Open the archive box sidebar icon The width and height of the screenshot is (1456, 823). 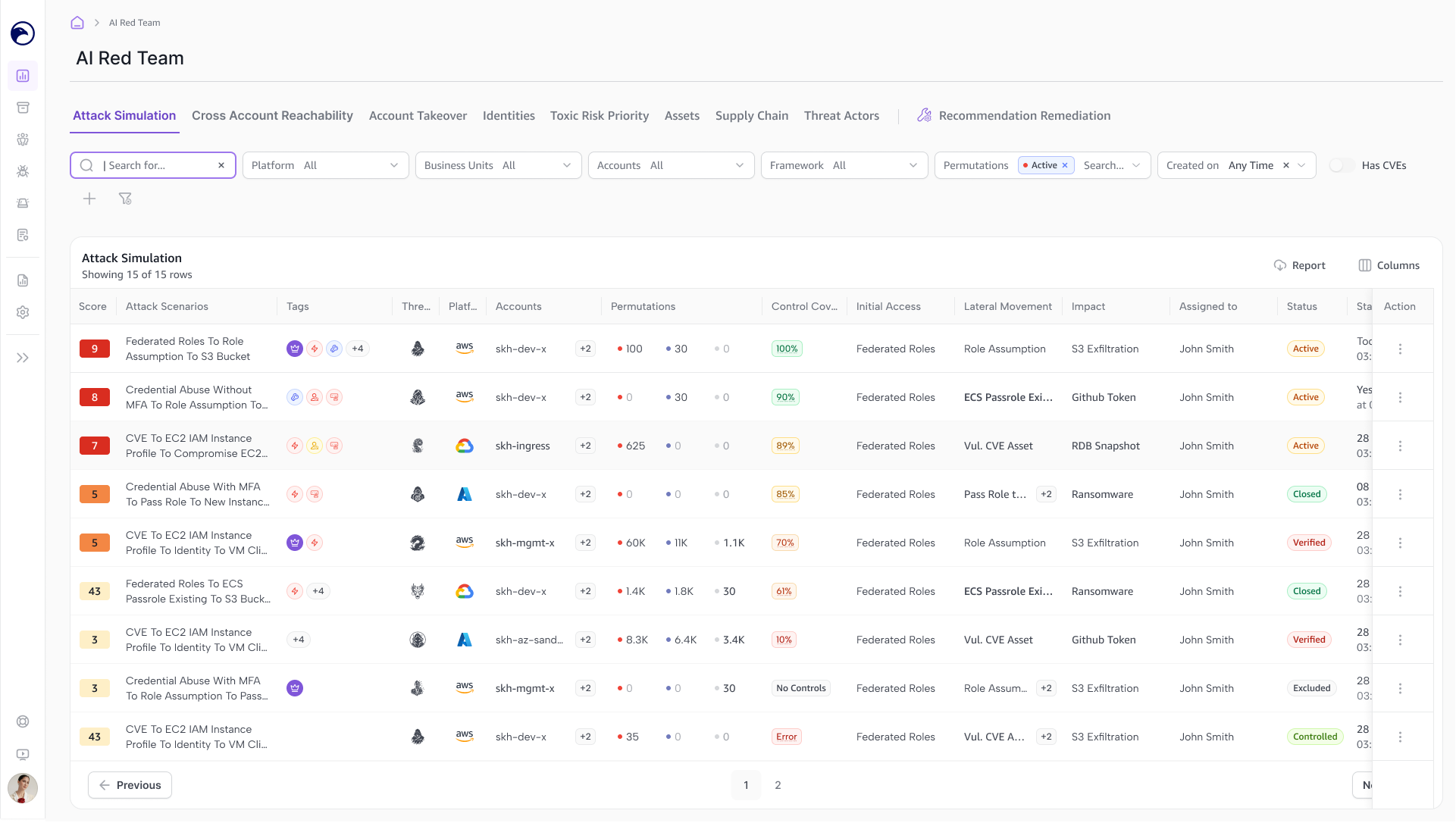coord(23,108)
